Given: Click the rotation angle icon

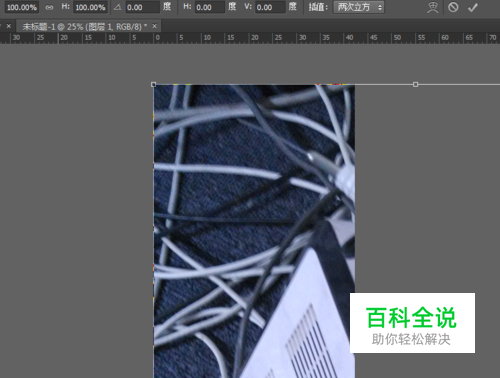Looking at the screenshot, I should pyautogui.click(x=117, y=7).
